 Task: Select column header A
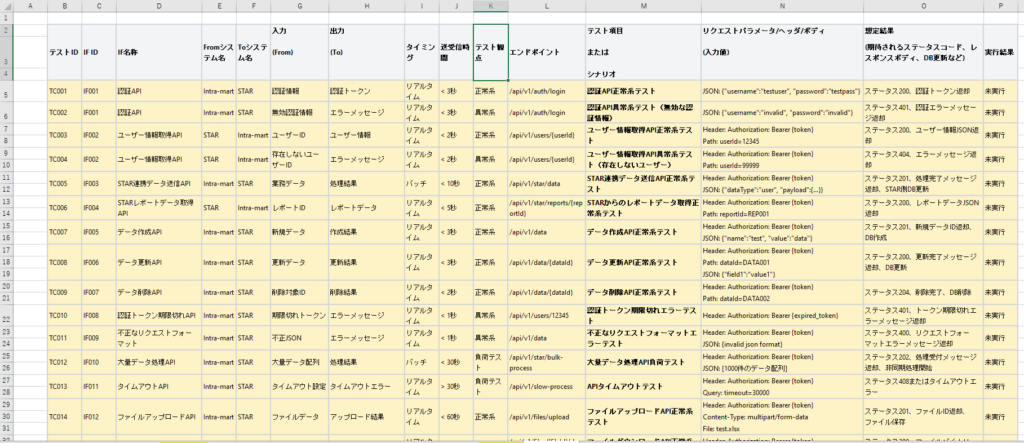31,6
